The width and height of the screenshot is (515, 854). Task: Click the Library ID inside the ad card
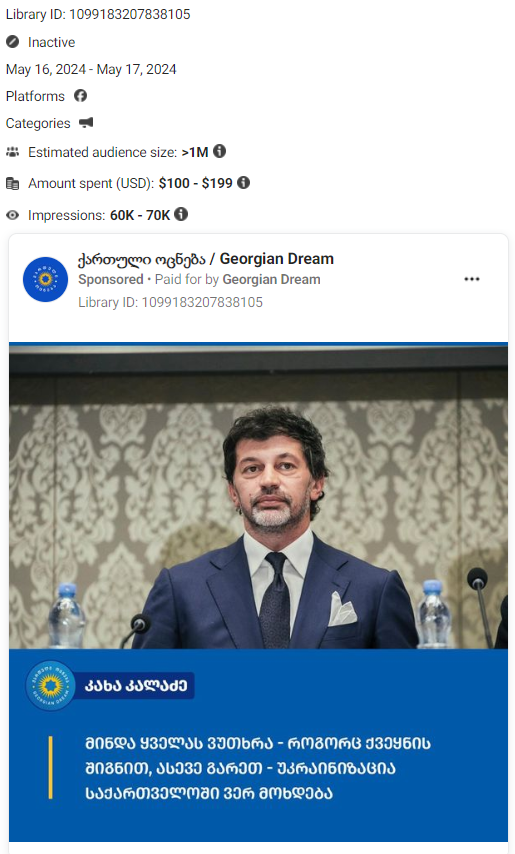click(170, 302)
